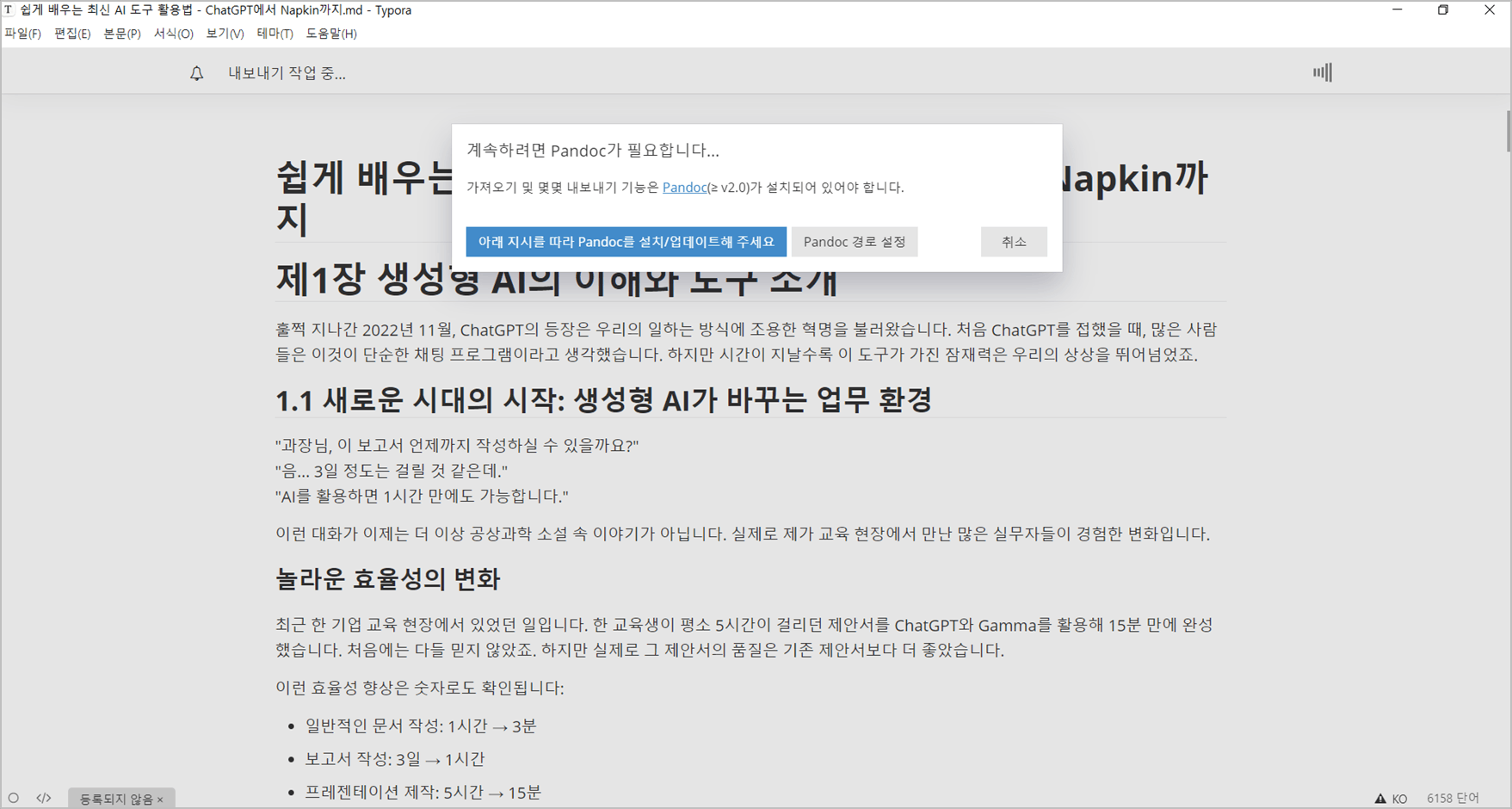Image resolution: width=1512 pixels, height=809 pixels.
Task: Click the bullet 프레젠테이션 제작: 5시간 → 15분
Action: tap(423, 792)
